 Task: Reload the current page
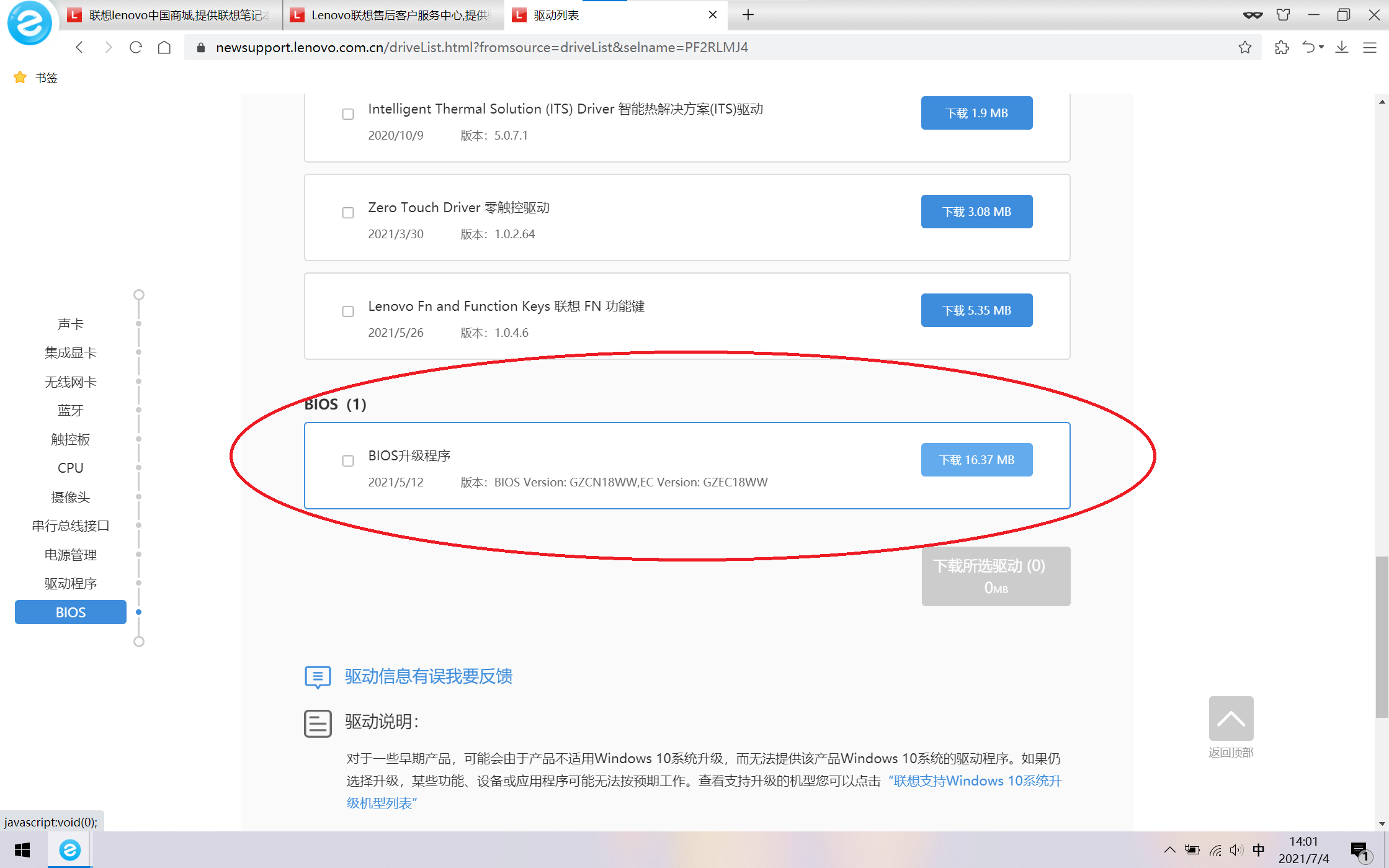coord(136,47)
